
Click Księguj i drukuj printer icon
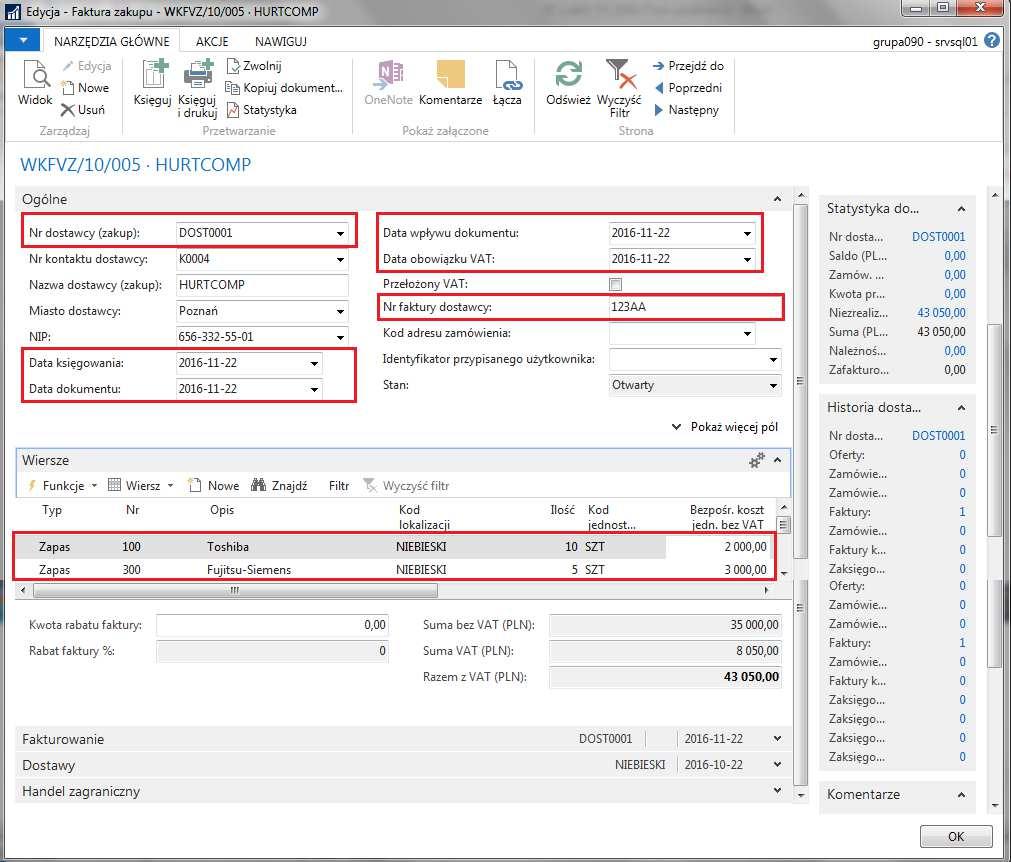[198, 73]
